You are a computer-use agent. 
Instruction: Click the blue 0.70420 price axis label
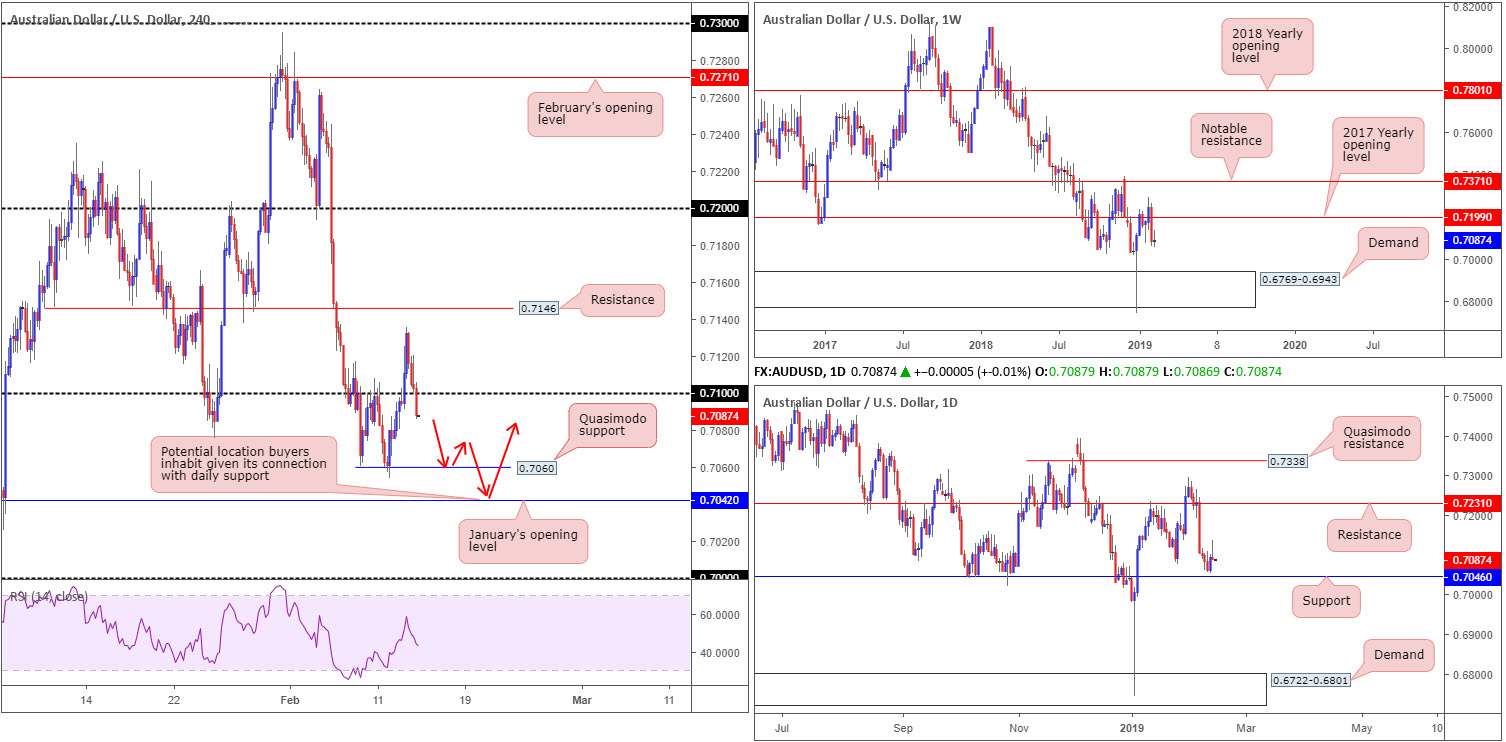(x=721, y=500)
